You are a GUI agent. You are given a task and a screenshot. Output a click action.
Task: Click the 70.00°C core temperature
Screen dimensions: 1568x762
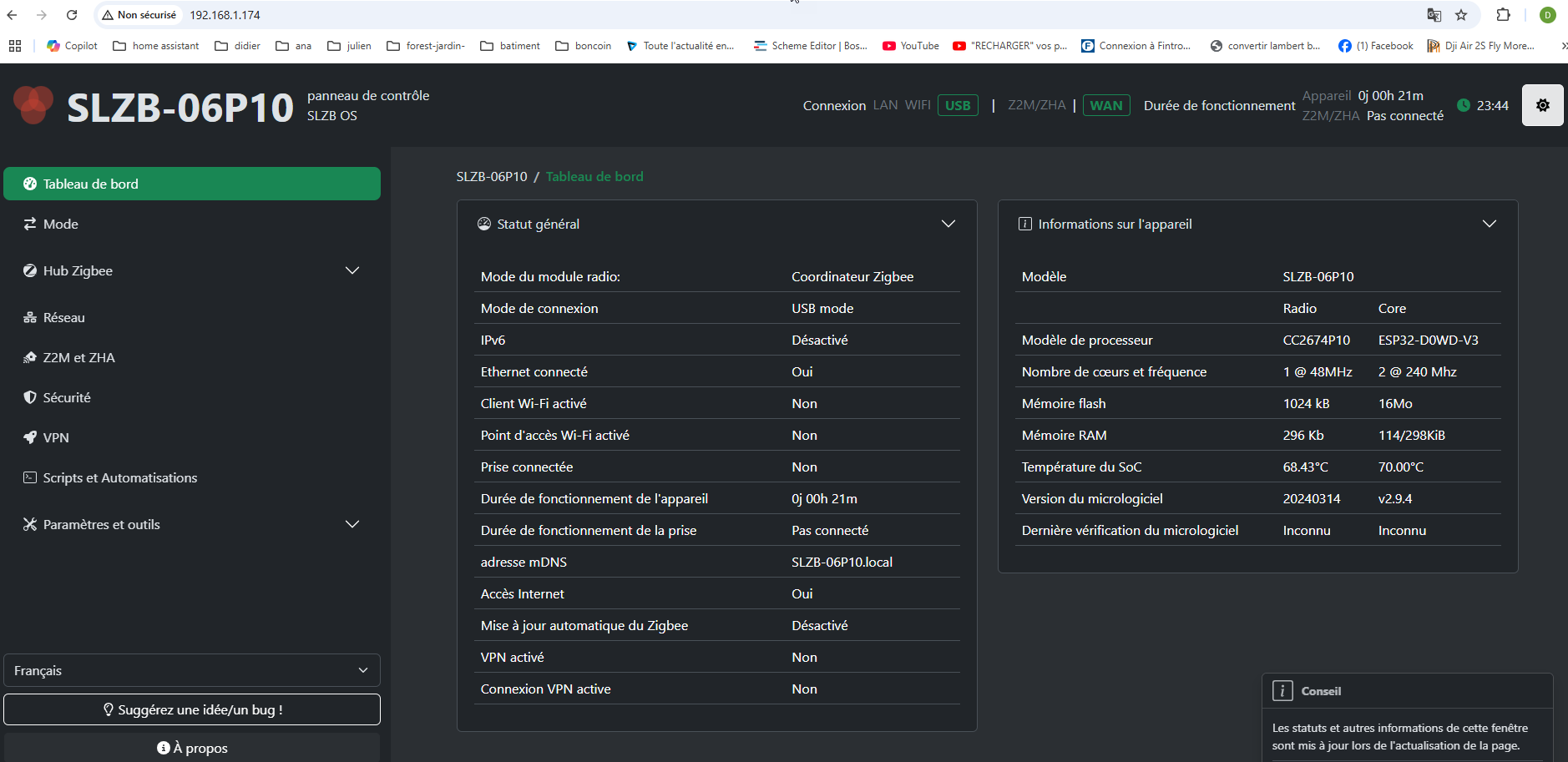click(x=1400, y=467)
